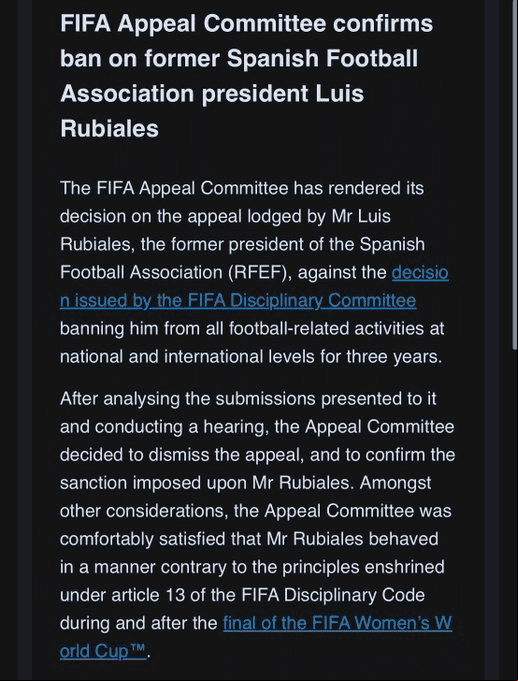The height and width of the screenshot is (681, 518).
Task: Open the final of the FIFA Women's World Cup link
Action: point(337,623)
